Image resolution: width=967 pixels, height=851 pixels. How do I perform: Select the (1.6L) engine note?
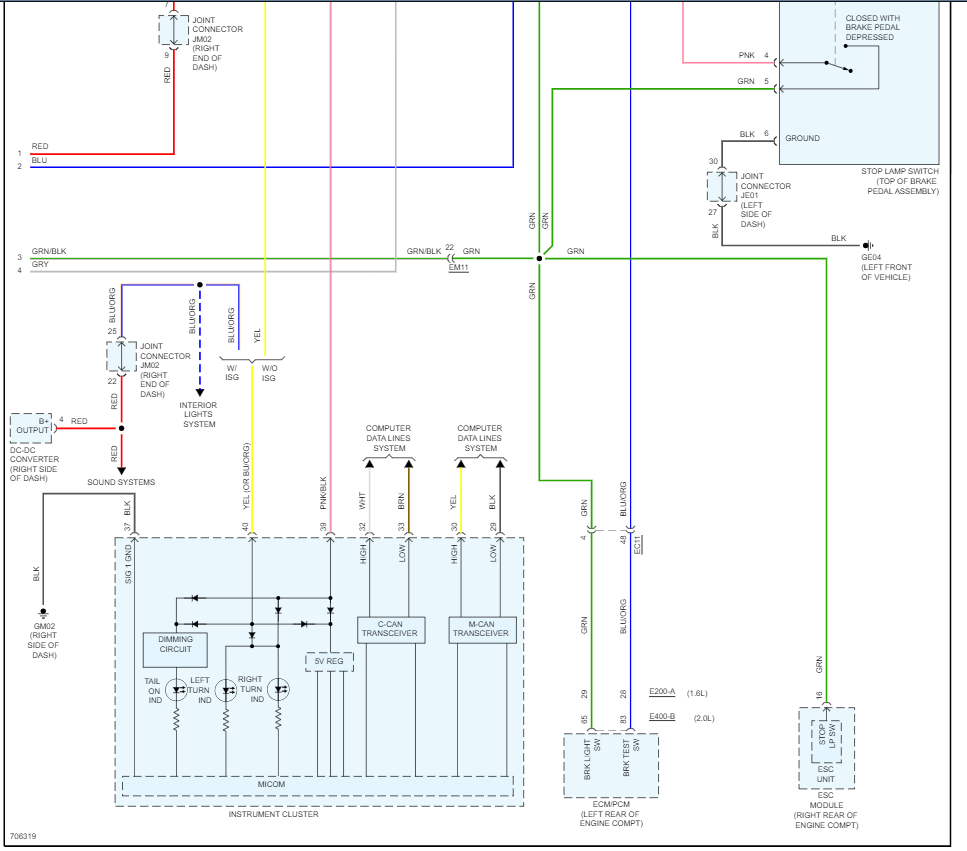[x=697, y=693]
